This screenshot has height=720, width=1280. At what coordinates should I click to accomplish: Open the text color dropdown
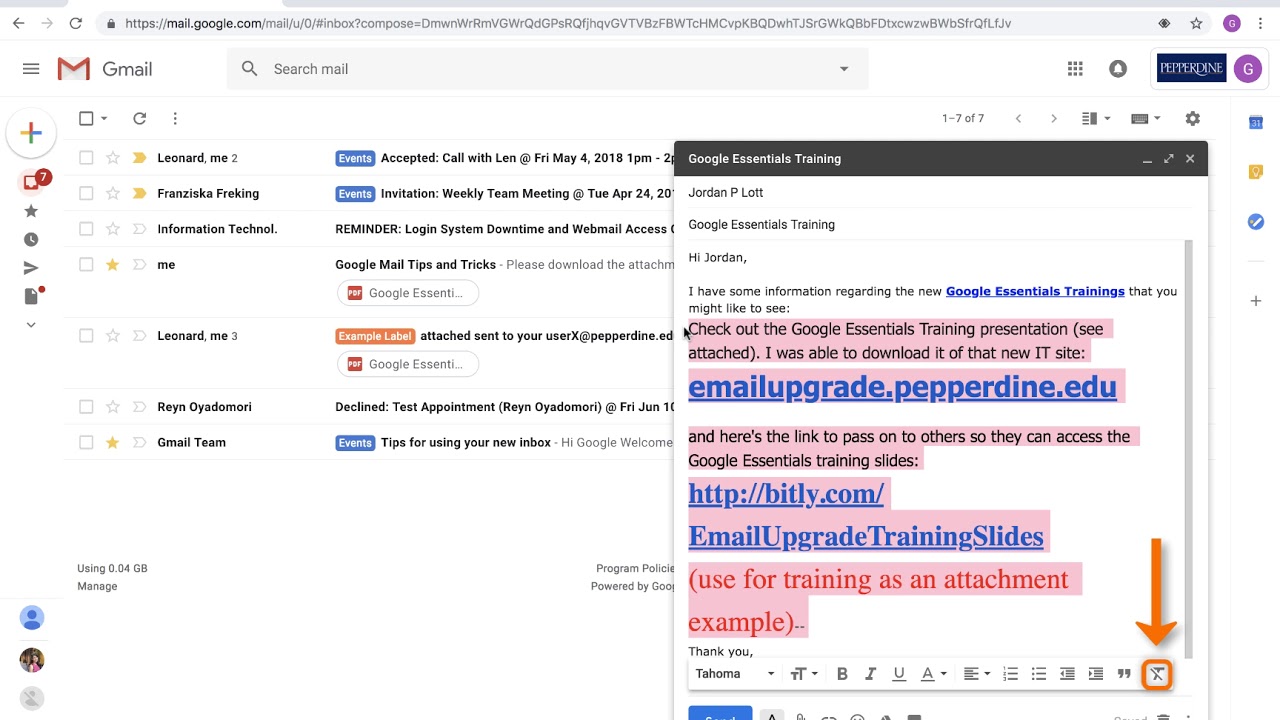[x=932, y=674]
